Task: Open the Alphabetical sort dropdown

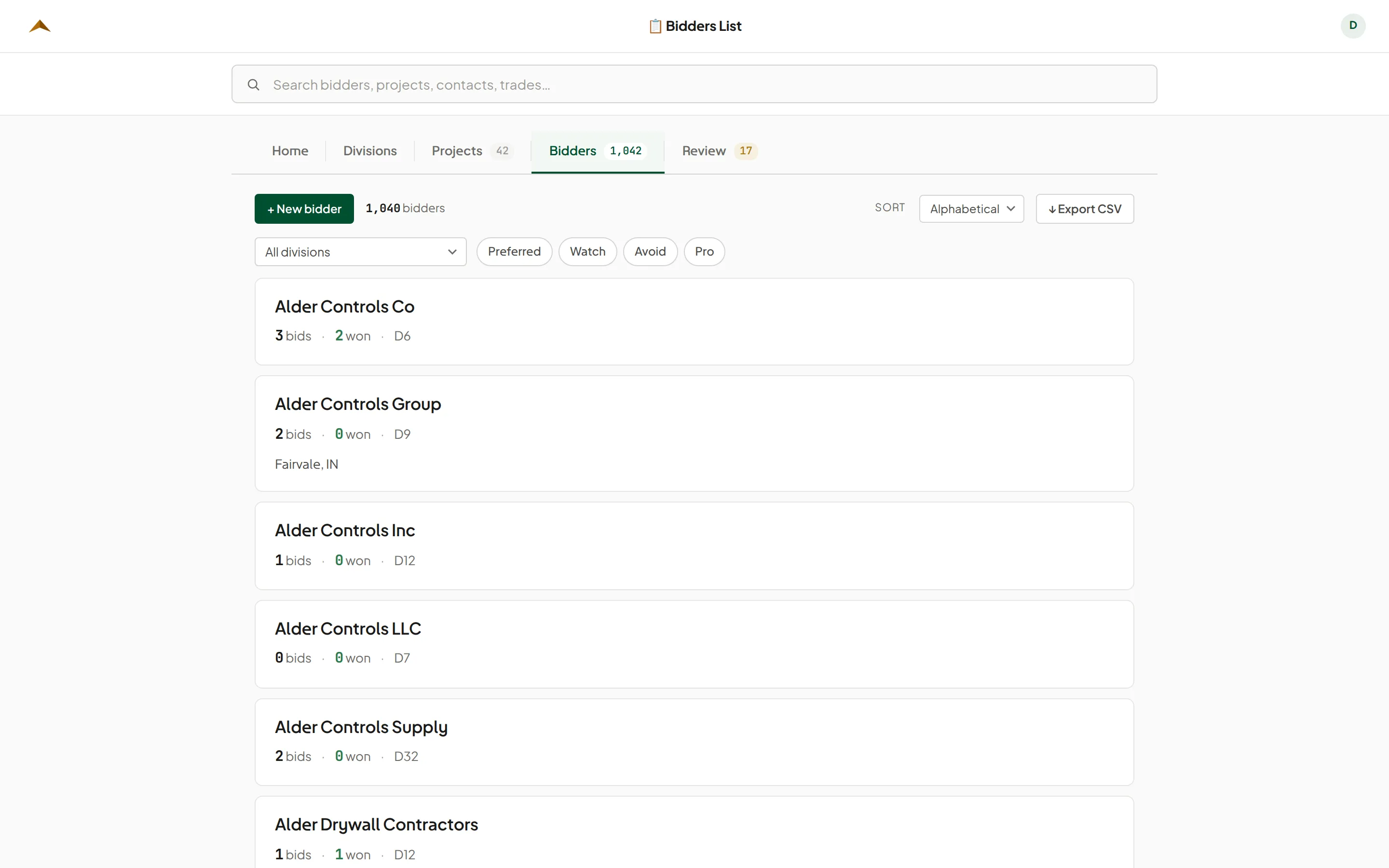Action: point(971,209)
